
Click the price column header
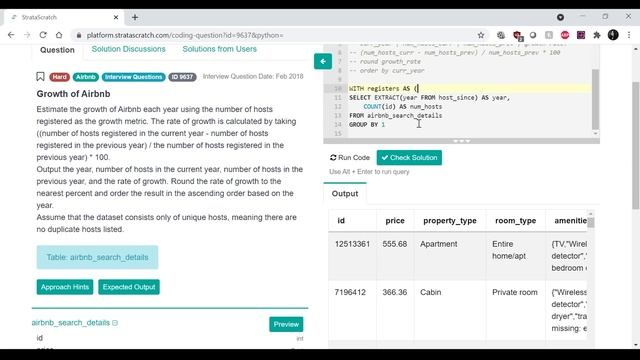pyautogui.click(x=395, y=221)
